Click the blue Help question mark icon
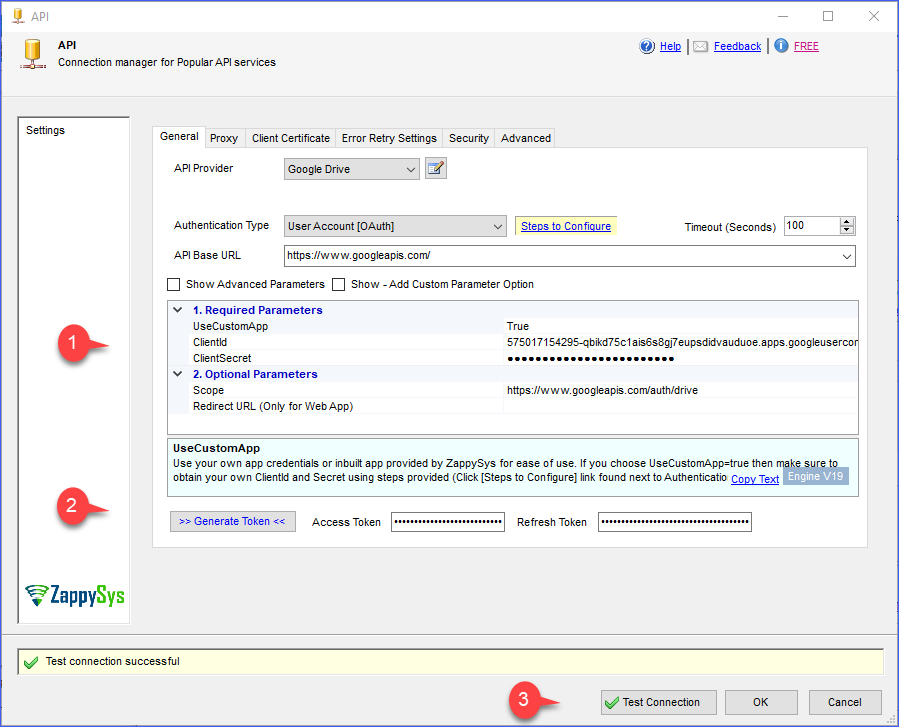Image resolution: width=899 pixels, height=727 pixels. click(x=647, y=46)
